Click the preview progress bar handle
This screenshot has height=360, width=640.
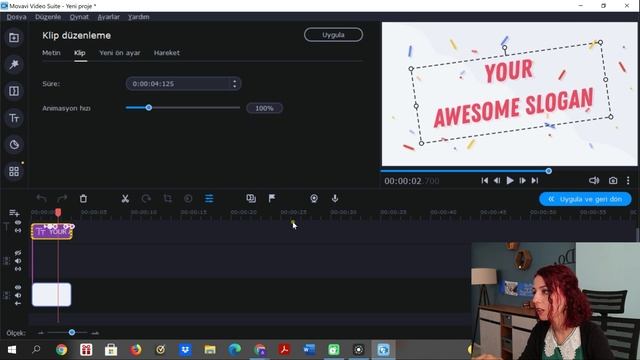(x=549, y=171)
